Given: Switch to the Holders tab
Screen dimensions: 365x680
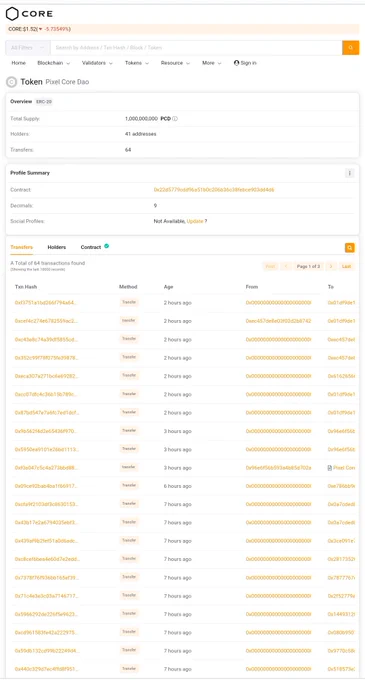Looking at the screenshot, I should [57, 247].
